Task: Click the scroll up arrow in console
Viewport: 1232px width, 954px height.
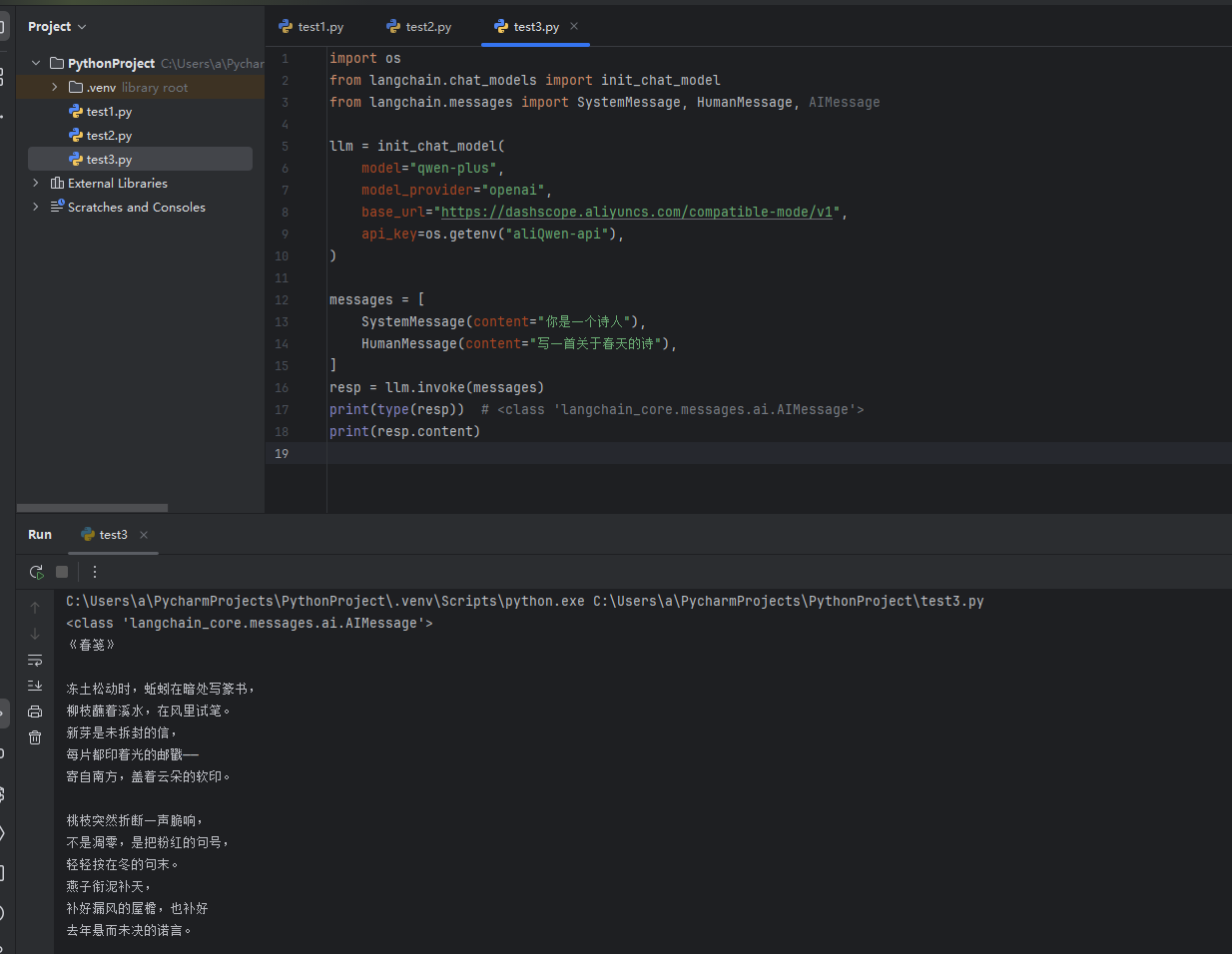Action: tap(35, 608)
